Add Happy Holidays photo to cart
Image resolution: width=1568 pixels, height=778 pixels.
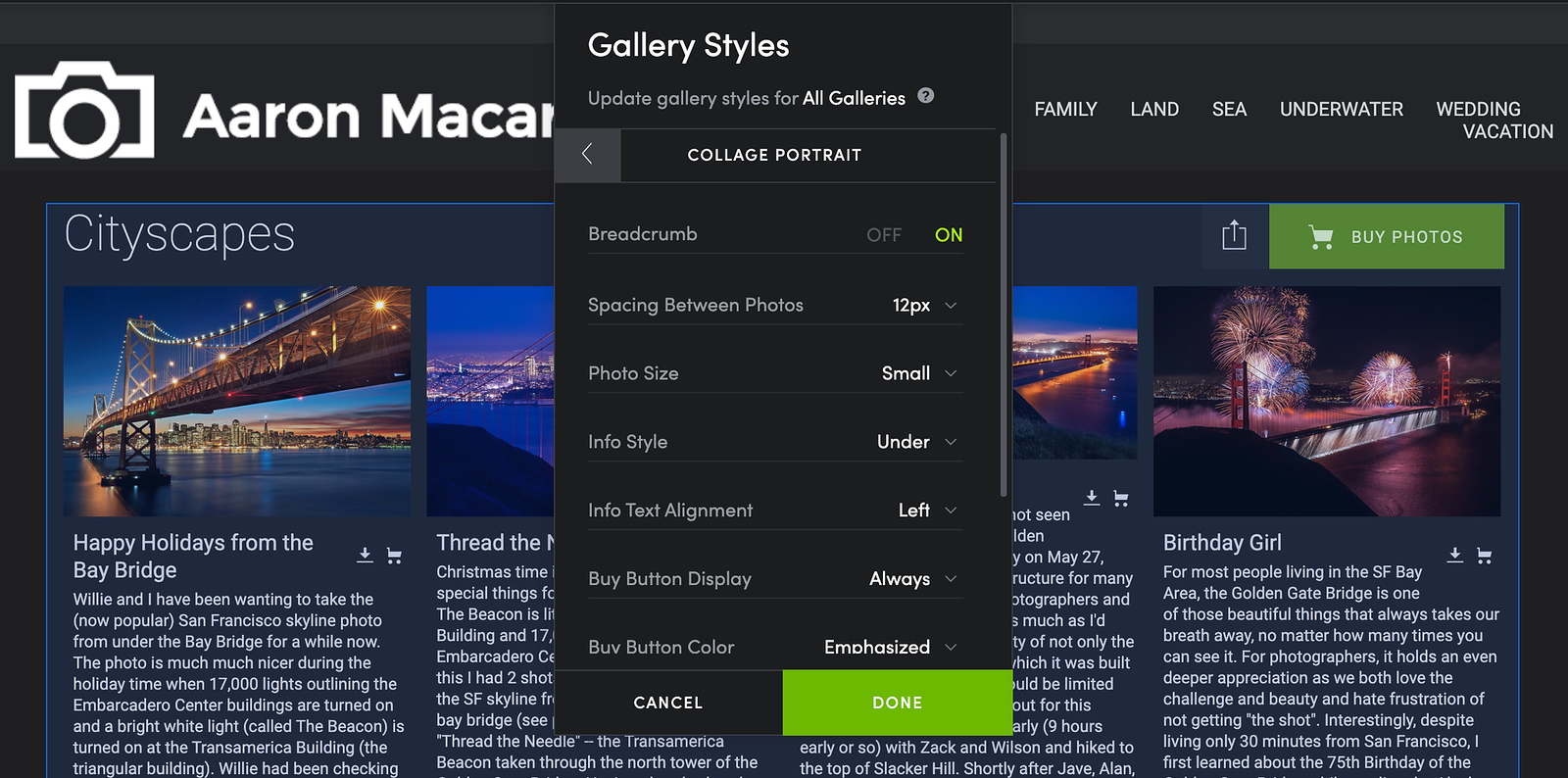tap(394, 556)
